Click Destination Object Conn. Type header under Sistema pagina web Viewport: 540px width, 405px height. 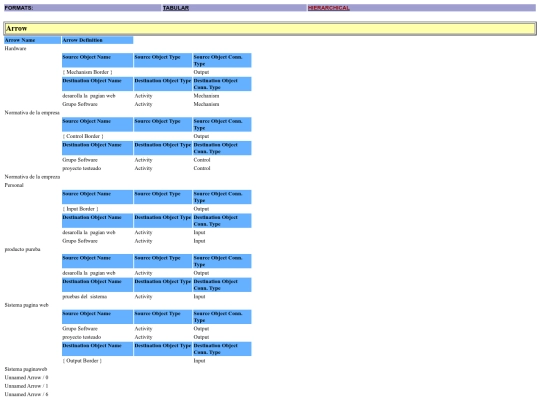pyautogui.click(x=222, y=349)
